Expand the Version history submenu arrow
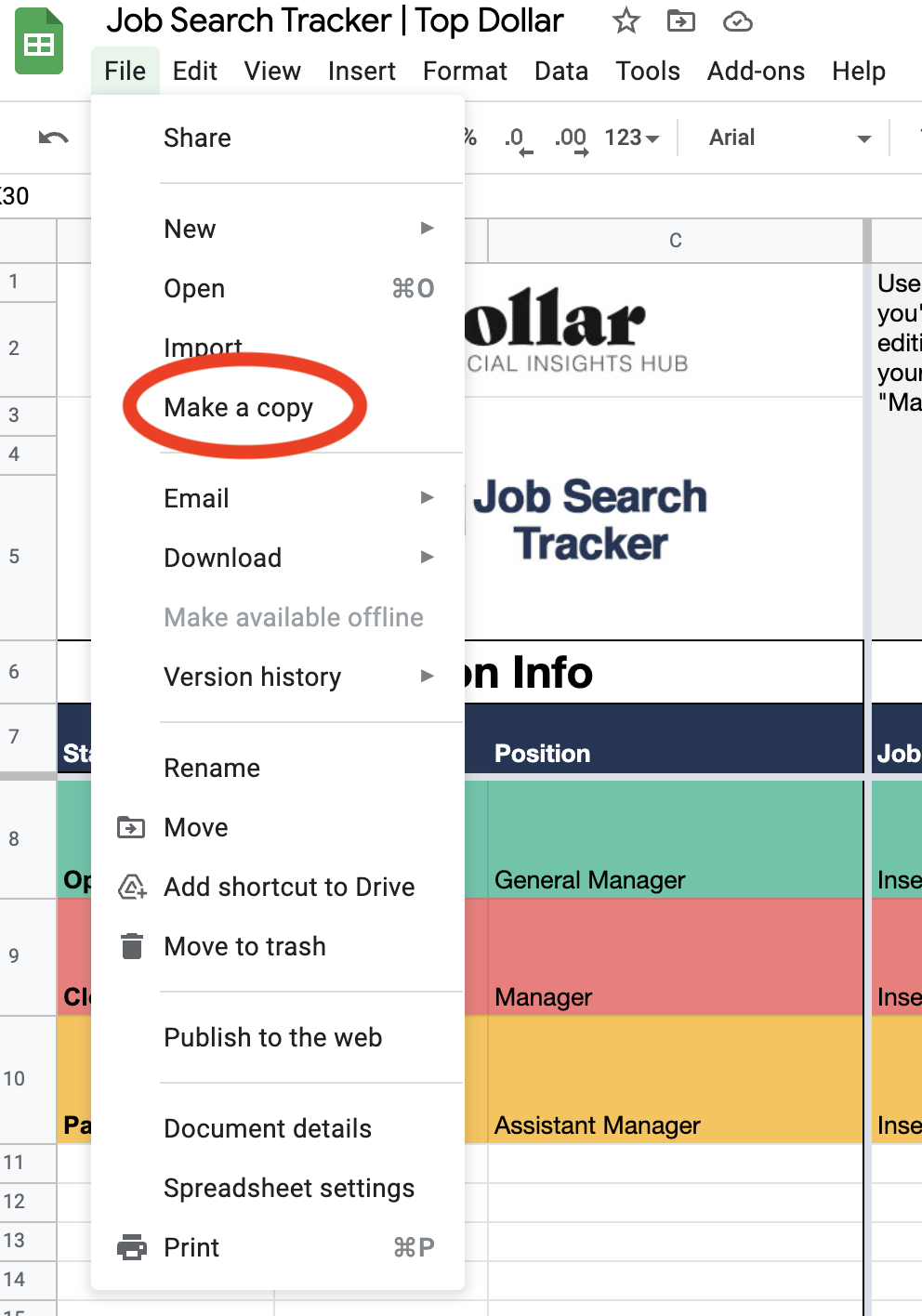The width and height of the screenshot is (922, 1316). click(427, 676)
